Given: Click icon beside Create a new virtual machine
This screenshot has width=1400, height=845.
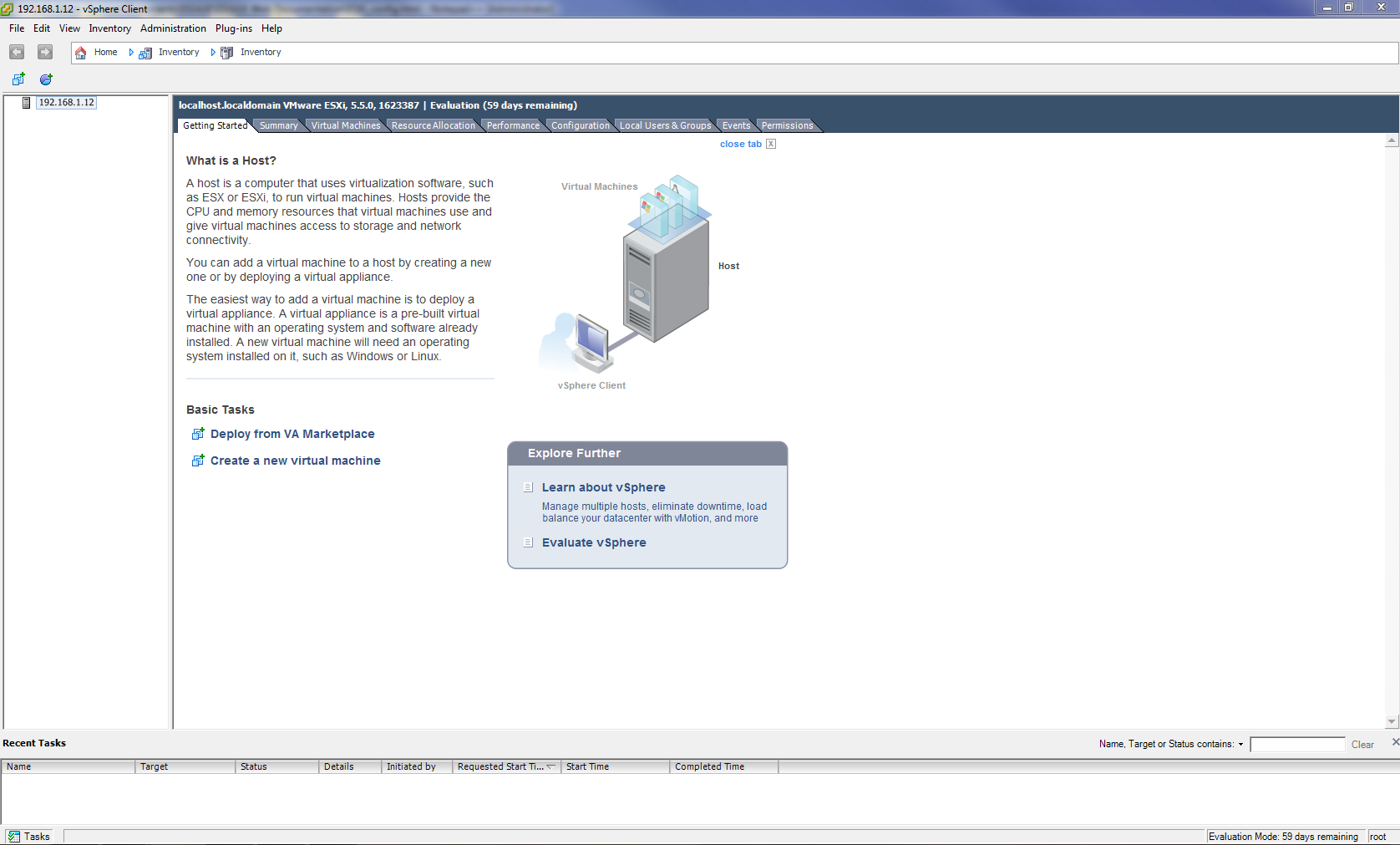Looking at the screenshot, I should tap(198, 461).
